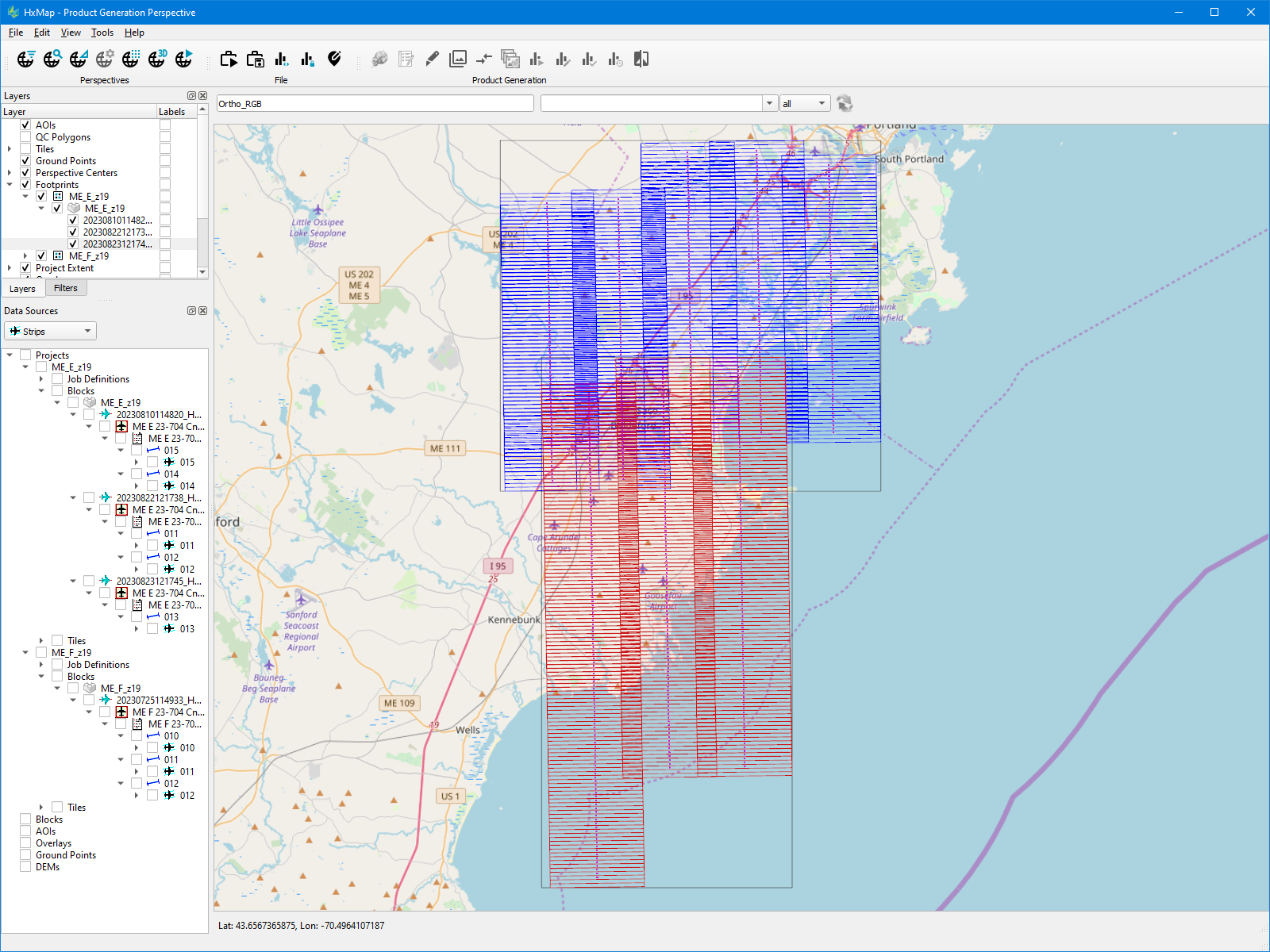The height and width of the screenshot is (952, 1270).
Task: Click the Layers list scroll down arrow
Action: click(202, 272)
